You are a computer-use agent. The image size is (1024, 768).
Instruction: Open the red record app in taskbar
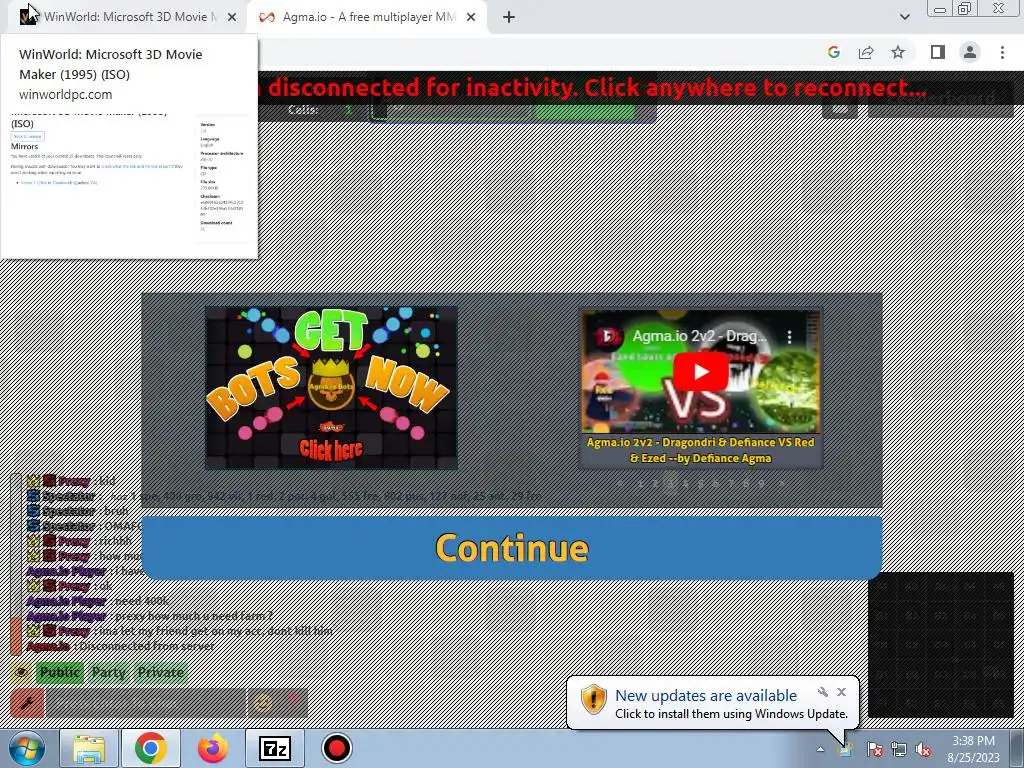click(x=337, y=748)
